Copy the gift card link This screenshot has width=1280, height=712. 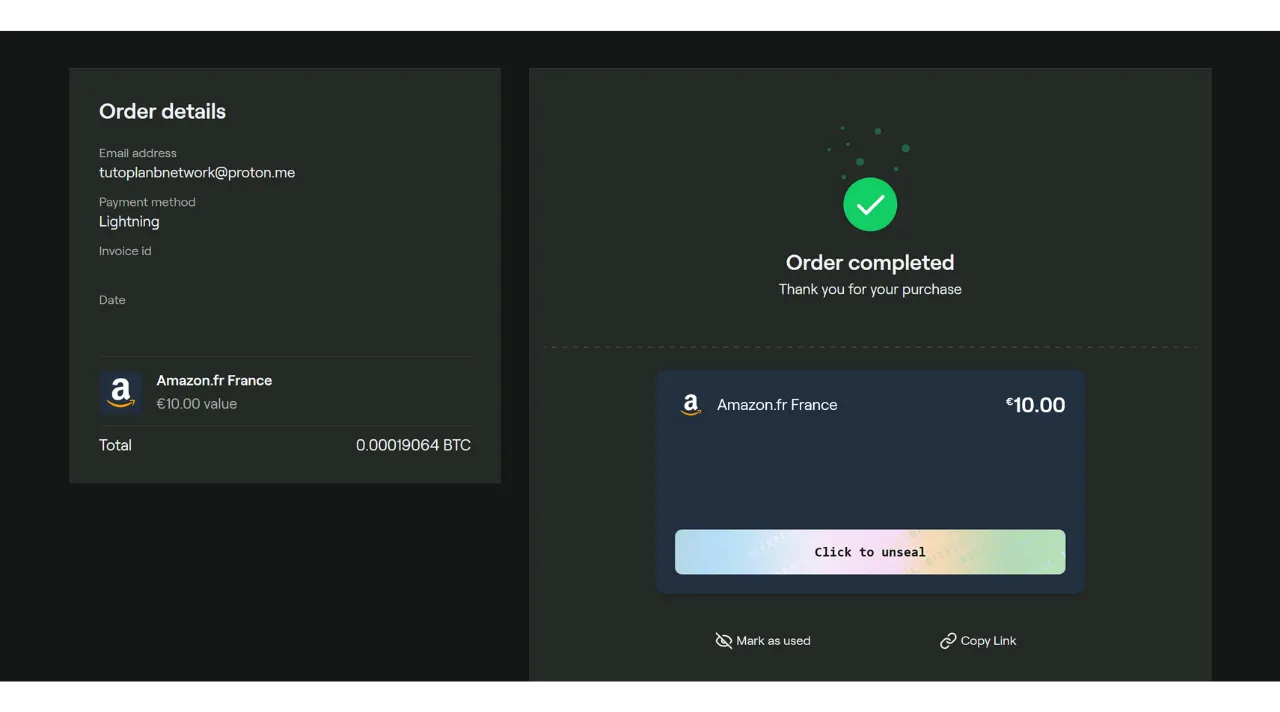point(978,640)
